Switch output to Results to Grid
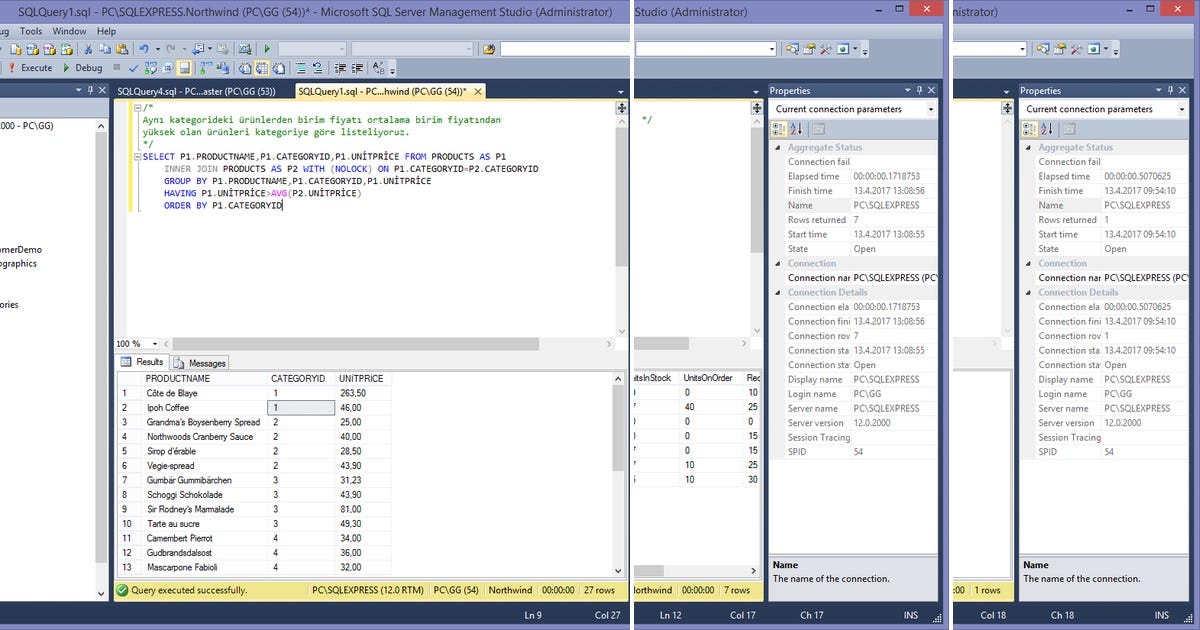The image size is (1200, 630). [x=262, y=68]
